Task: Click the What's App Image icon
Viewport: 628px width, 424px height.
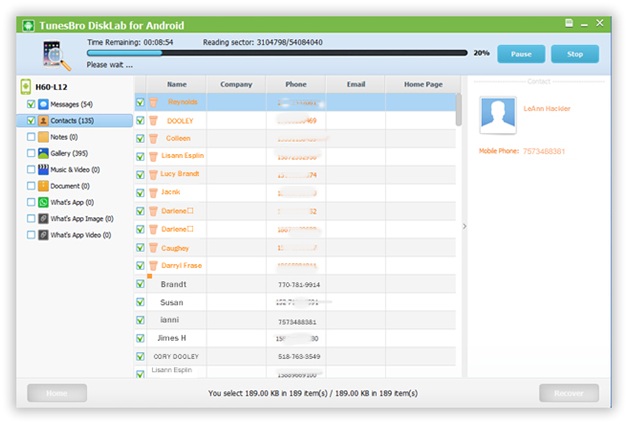Action: (x=44, y=218)
